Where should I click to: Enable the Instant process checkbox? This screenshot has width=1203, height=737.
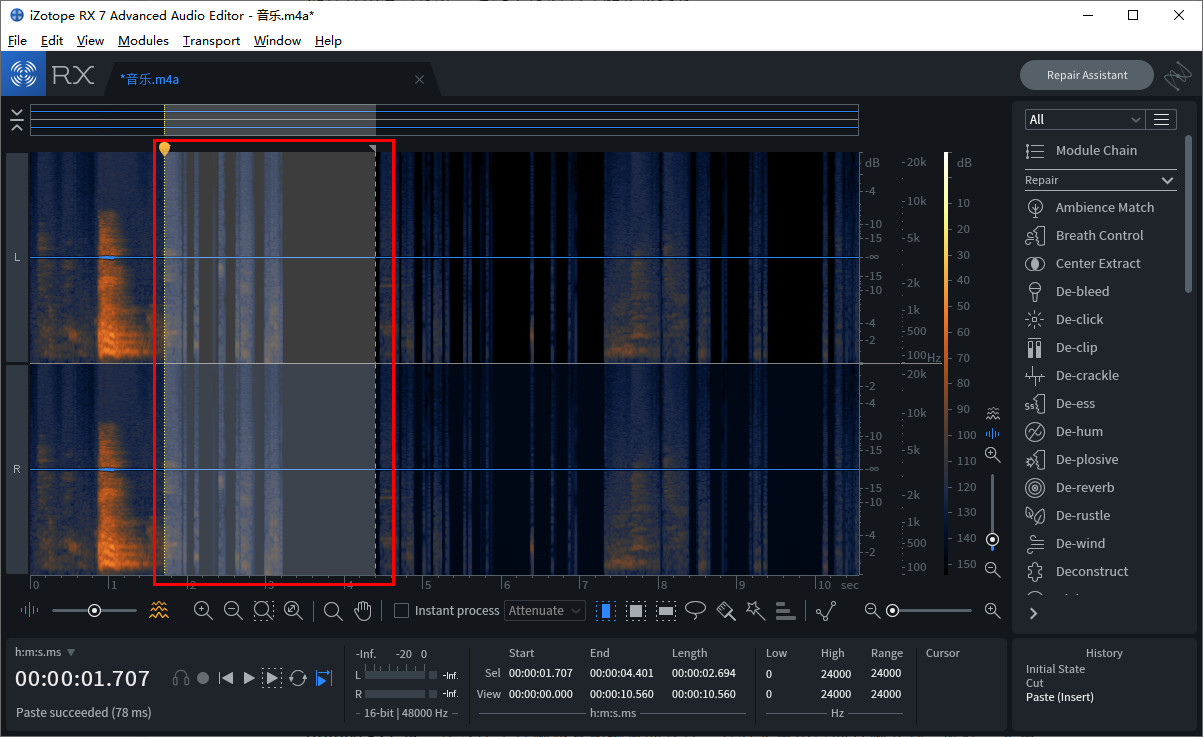[x=402, y=610]
